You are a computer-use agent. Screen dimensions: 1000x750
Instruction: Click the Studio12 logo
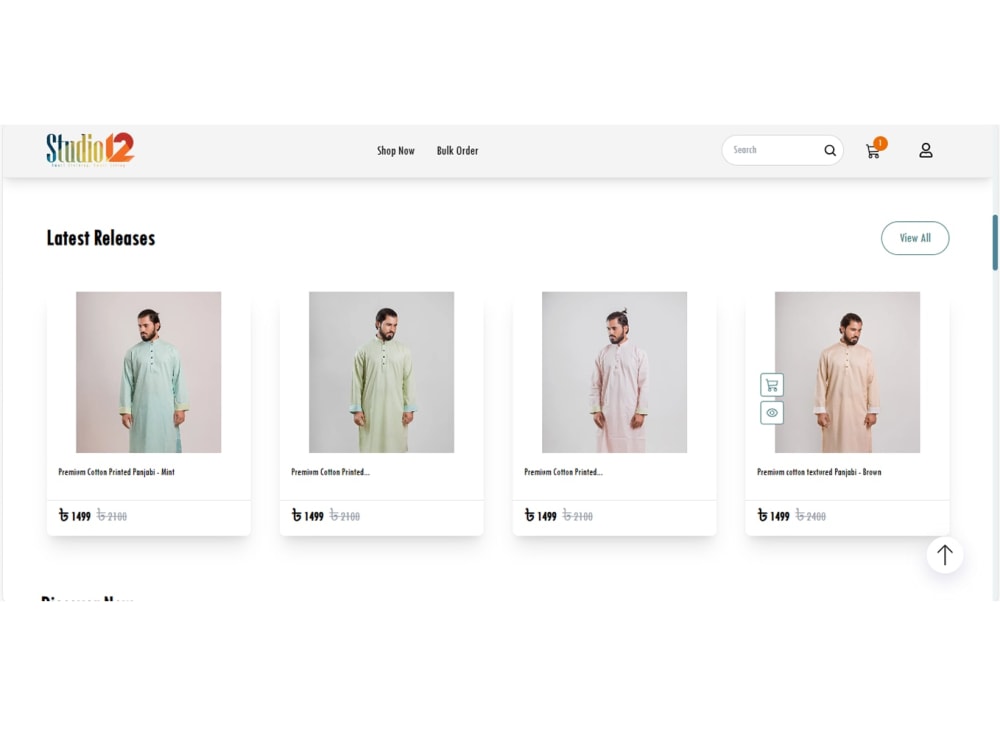90,150
